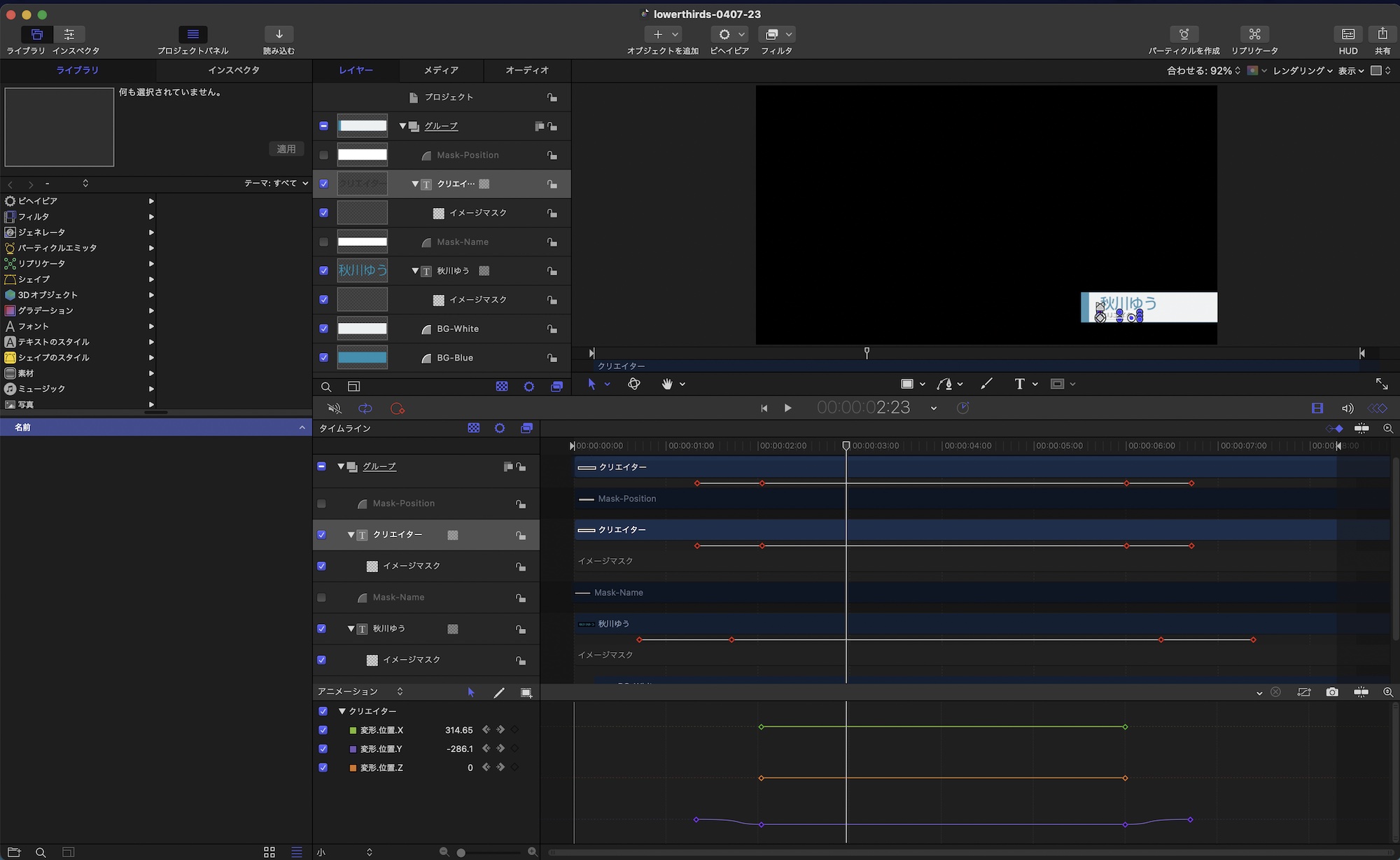1400x860 pixels.
Task: Open the レンダリング dropdown menu
Action: (x=1302, y=71)
